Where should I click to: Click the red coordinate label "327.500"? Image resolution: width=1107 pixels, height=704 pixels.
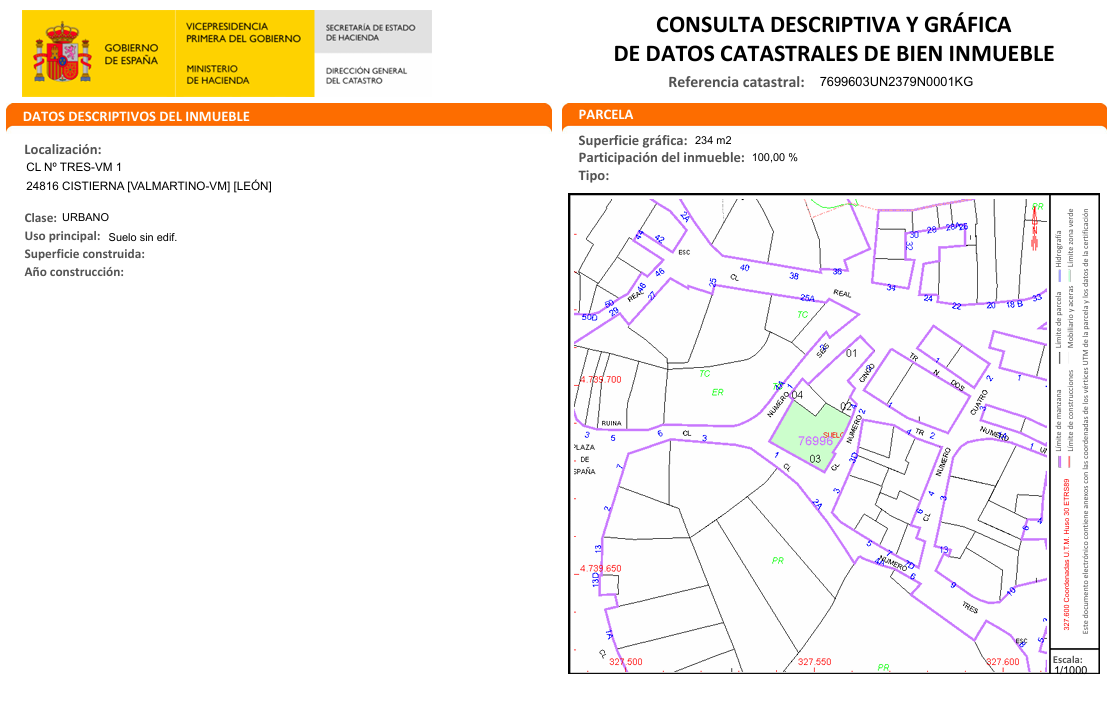coord(626,662)
